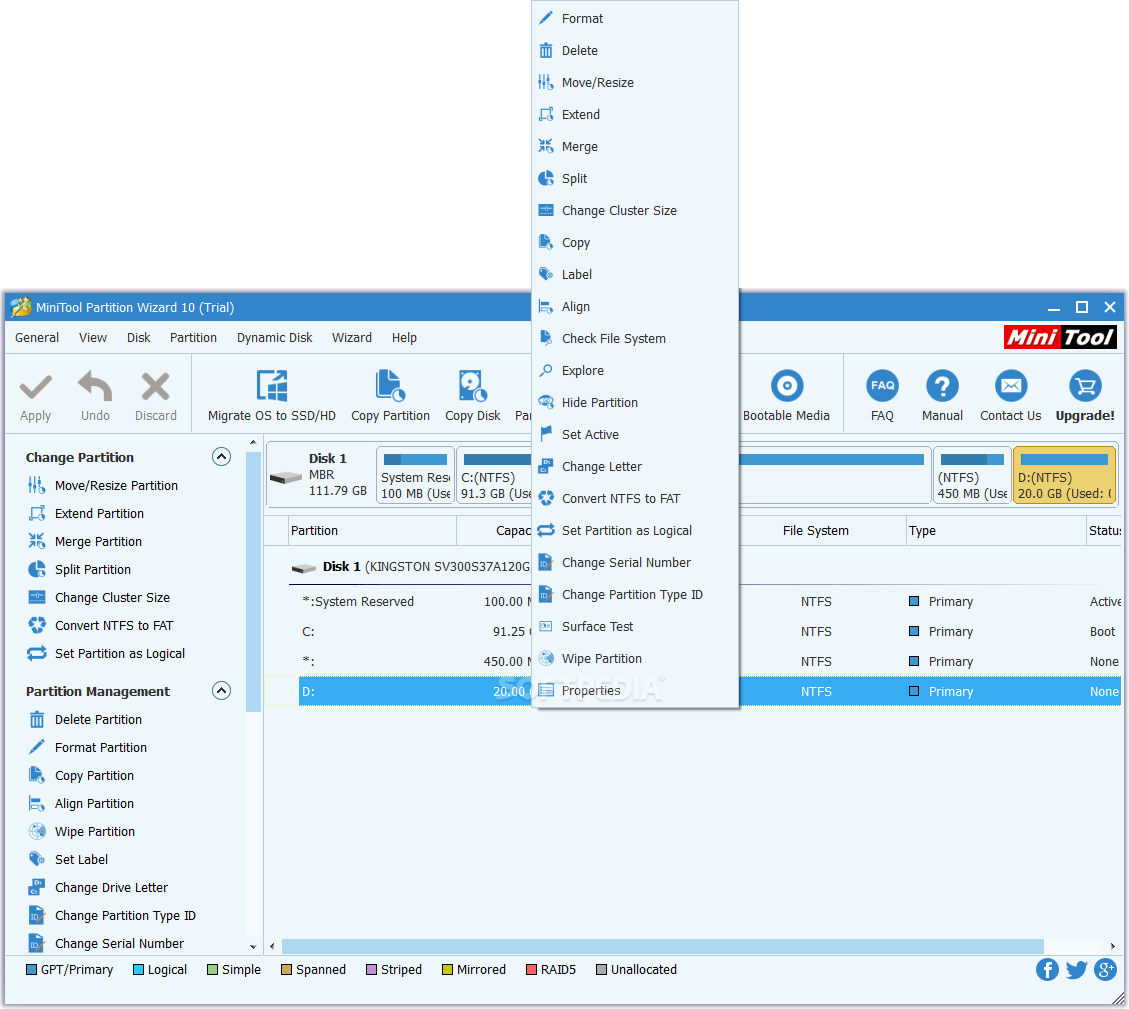
Task: Click sidebar scroll down arrow
Action: (253, 946)
